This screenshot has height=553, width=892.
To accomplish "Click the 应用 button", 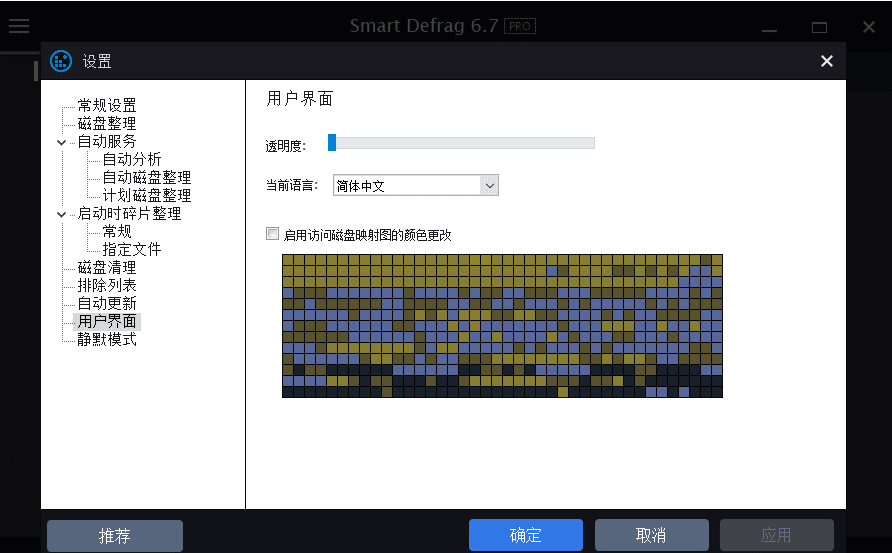I will tap(777, 535).
